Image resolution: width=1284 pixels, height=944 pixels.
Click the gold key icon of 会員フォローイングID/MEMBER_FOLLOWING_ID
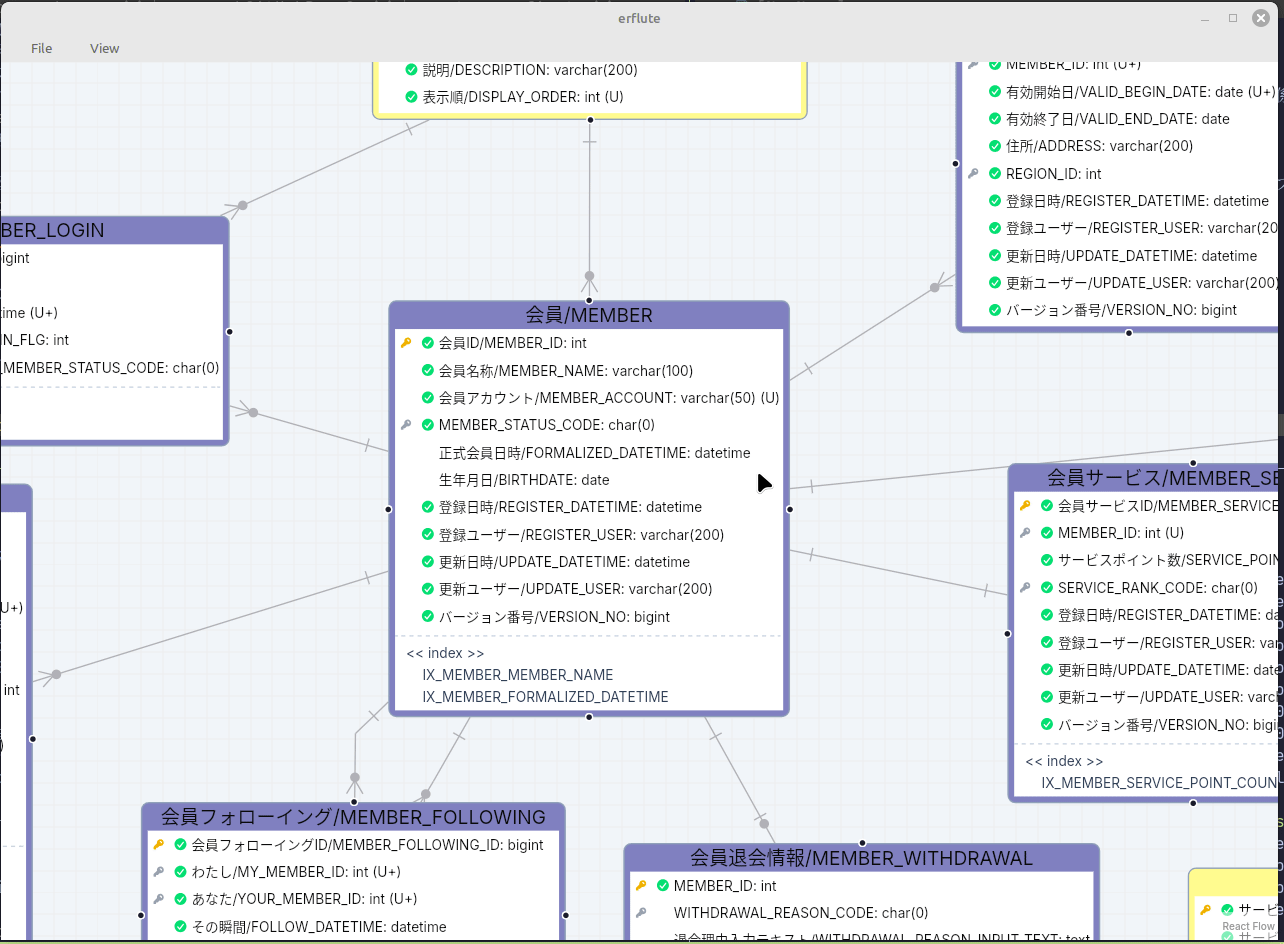pos(158,845)
